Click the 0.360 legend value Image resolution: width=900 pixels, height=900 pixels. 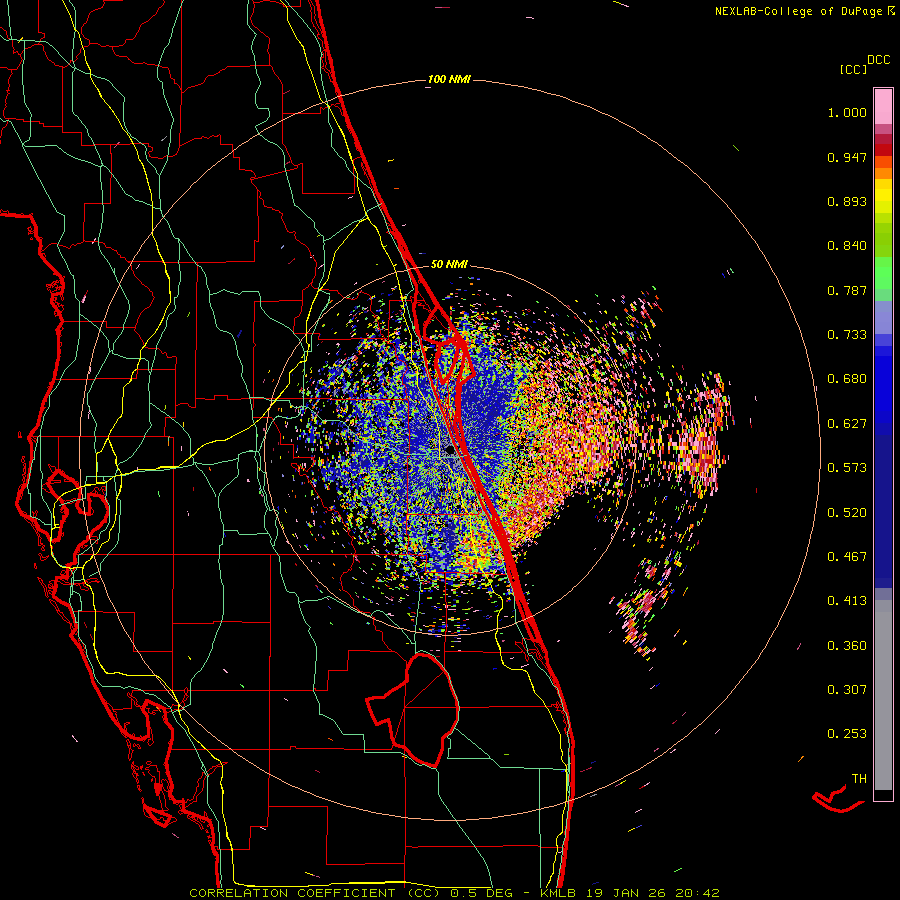[847, 645]
